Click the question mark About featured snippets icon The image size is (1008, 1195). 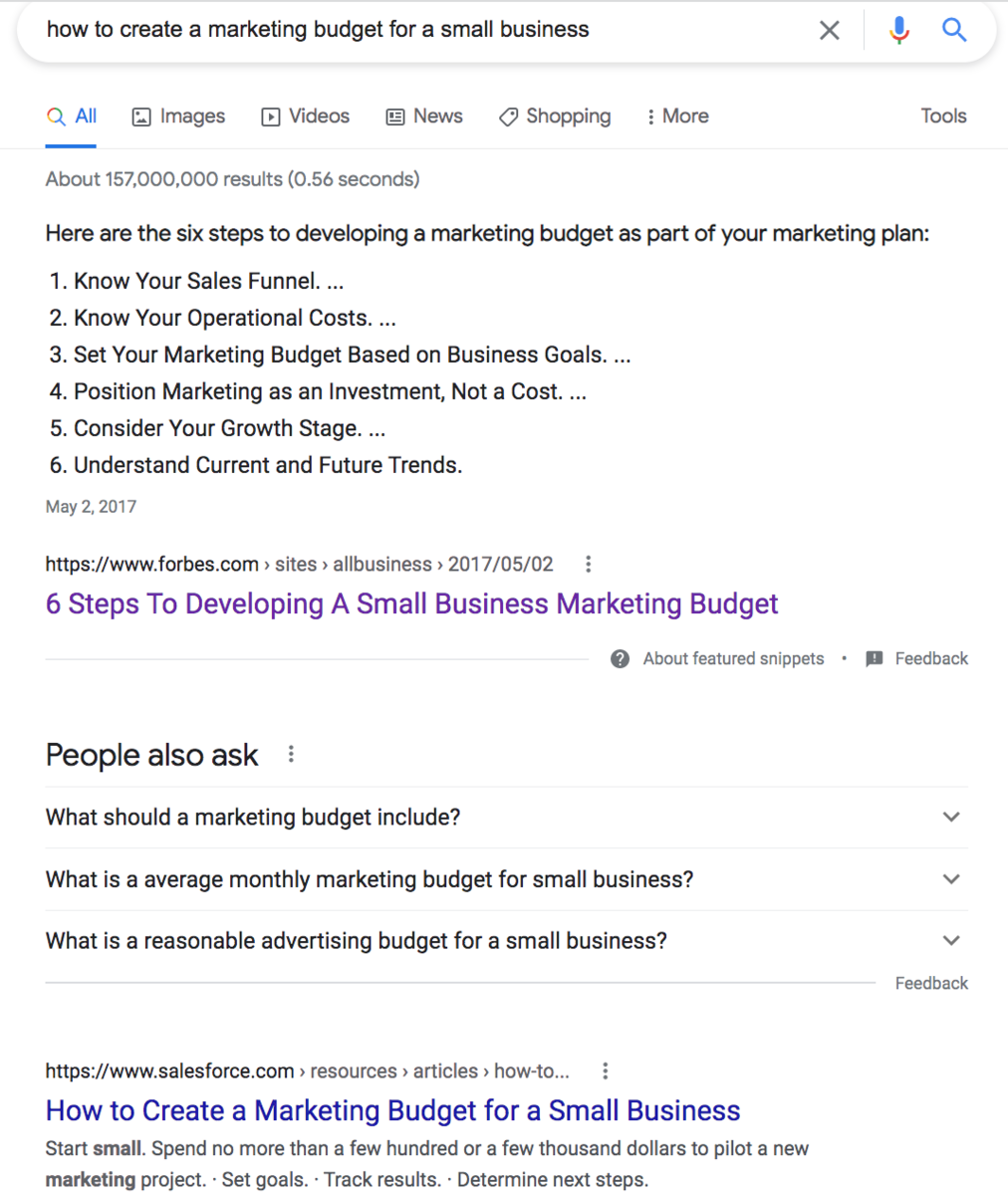click(620, 658)
